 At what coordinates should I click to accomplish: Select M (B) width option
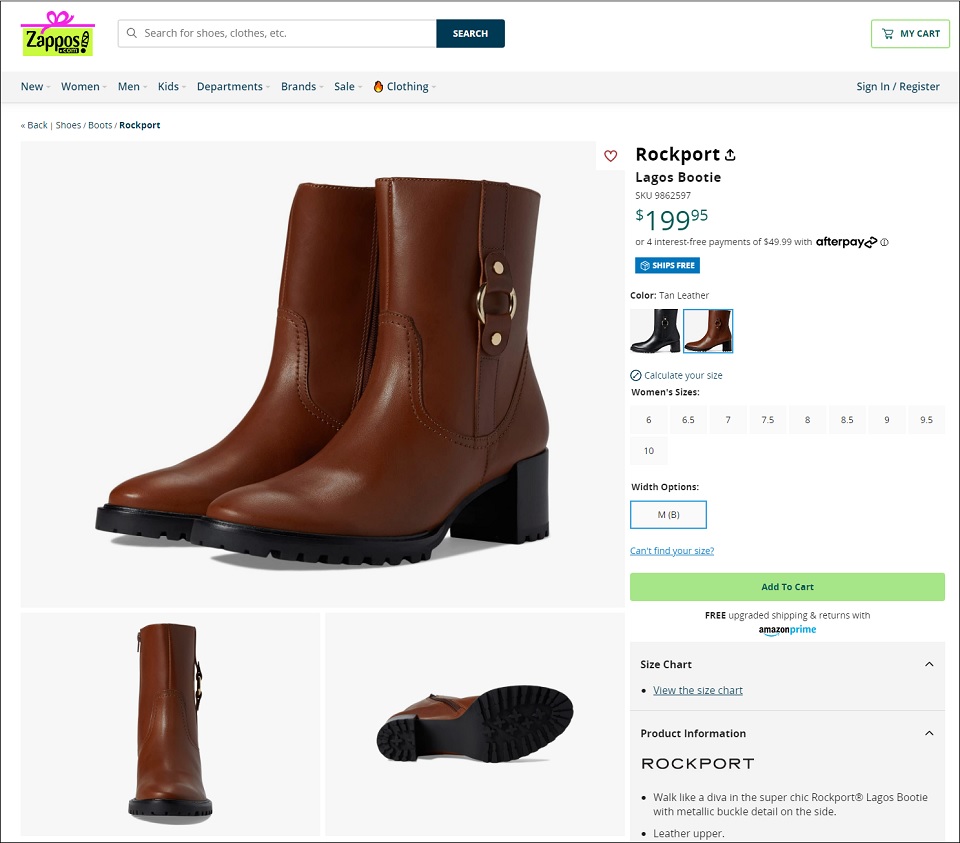(x=669, y=515)
